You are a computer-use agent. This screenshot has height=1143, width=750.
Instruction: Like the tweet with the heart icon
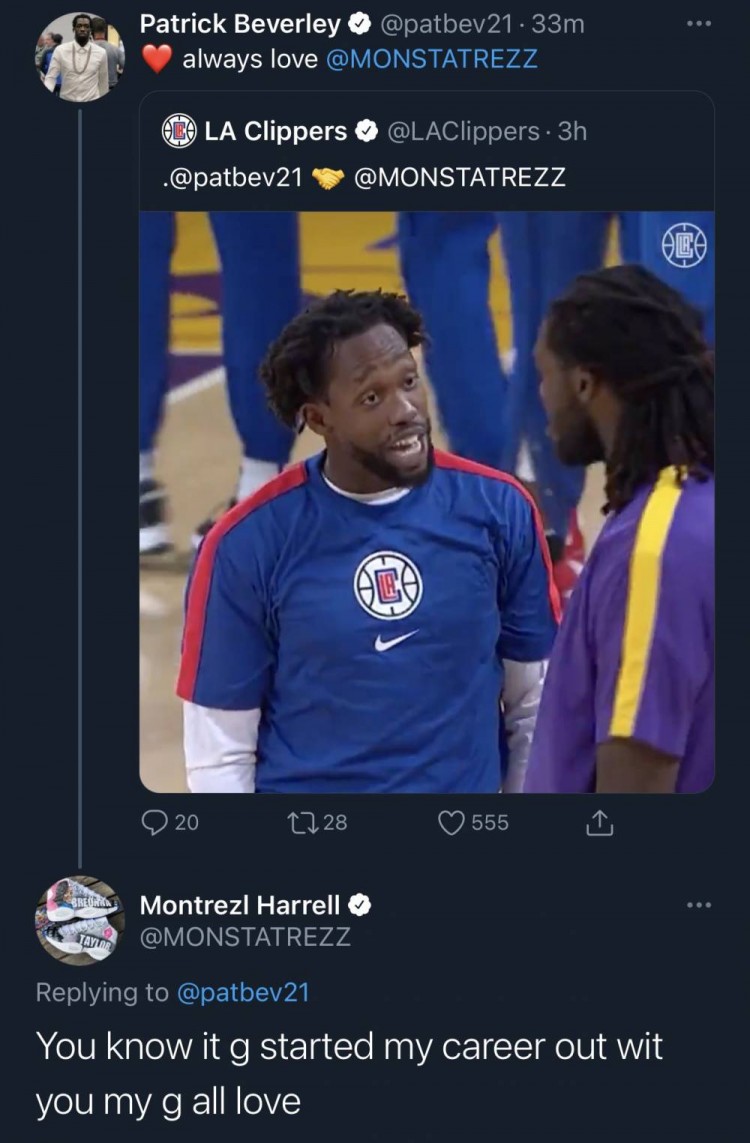pyautogui.click(x=453, y=822)
